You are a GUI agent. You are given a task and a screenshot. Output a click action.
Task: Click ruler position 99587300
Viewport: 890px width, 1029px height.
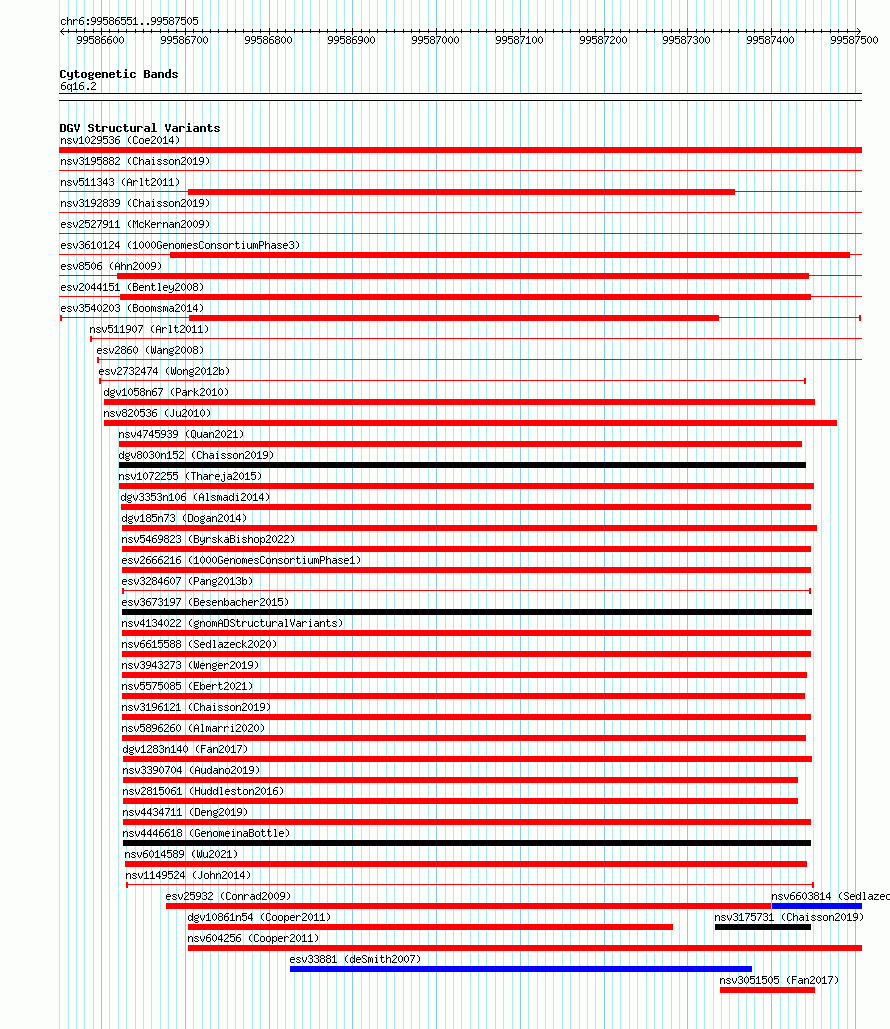coord(687,40)
